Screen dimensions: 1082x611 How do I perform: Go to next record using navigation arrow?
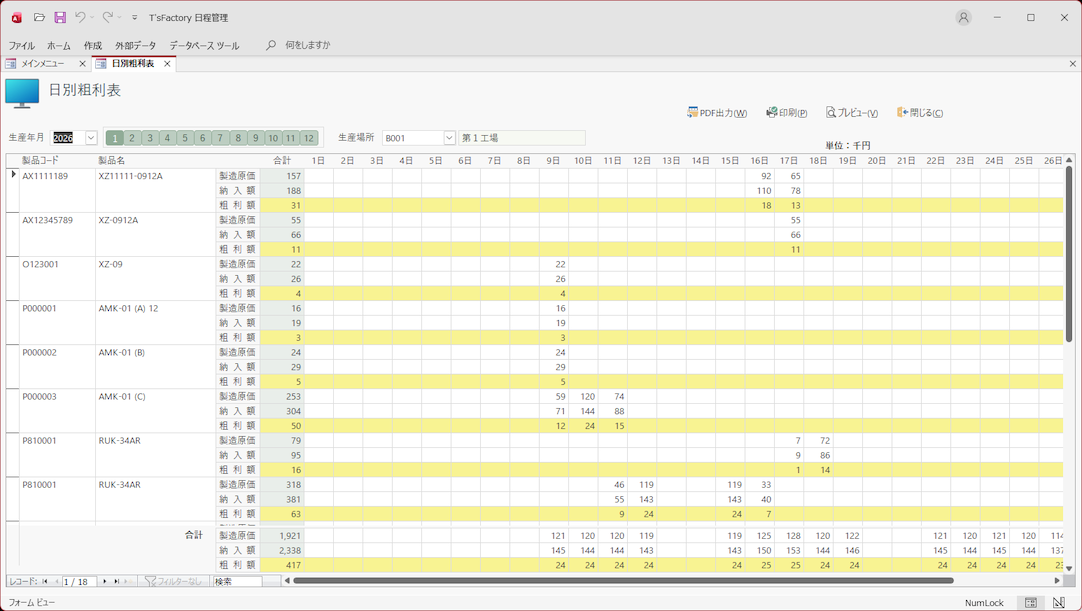pyautogui.click(x=104, y=581)
